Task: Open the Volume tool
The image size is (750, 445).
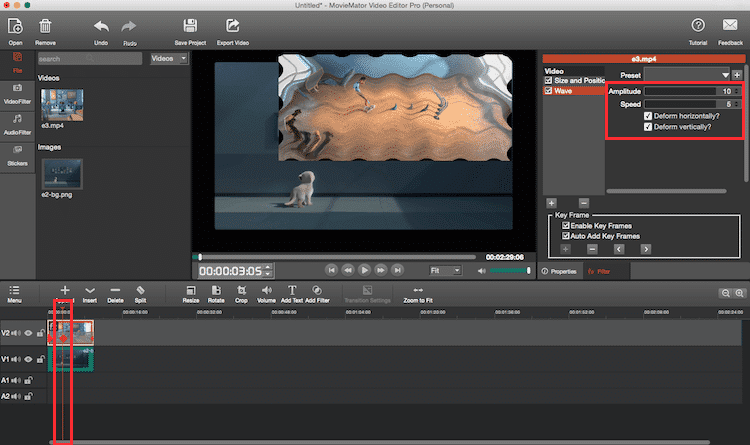Action: tap(266, 290)
